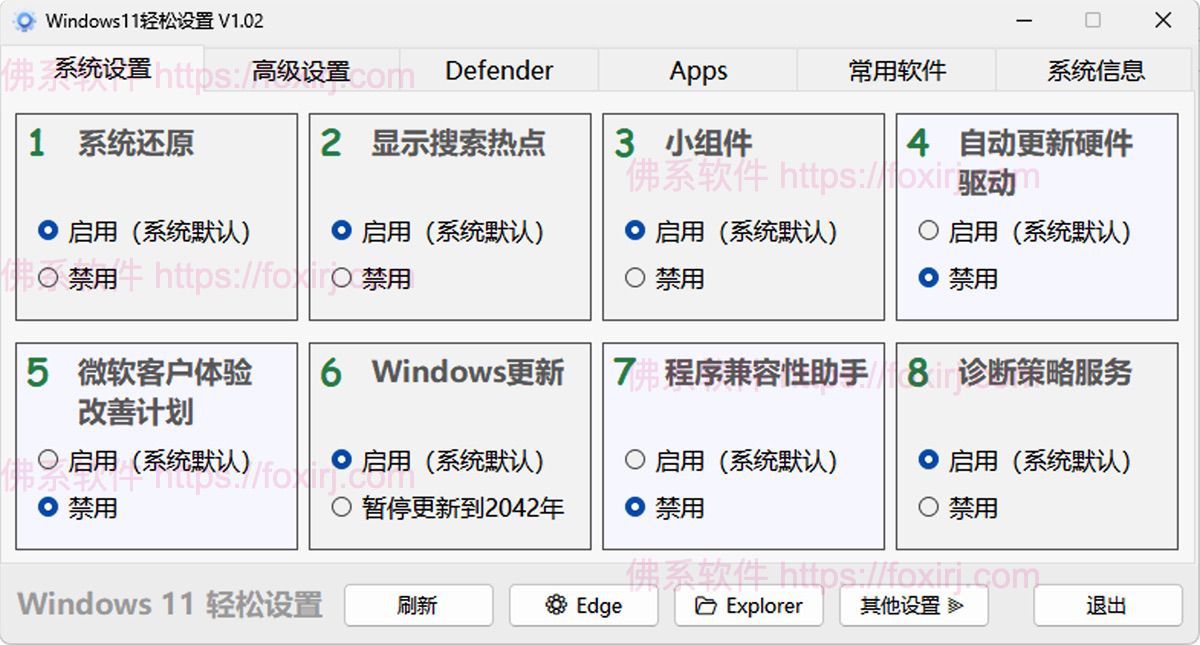Screen dimensions: 1200x645
Task: Enable 程序兼容性助手 system default option
Action: [x=635, y=460]
